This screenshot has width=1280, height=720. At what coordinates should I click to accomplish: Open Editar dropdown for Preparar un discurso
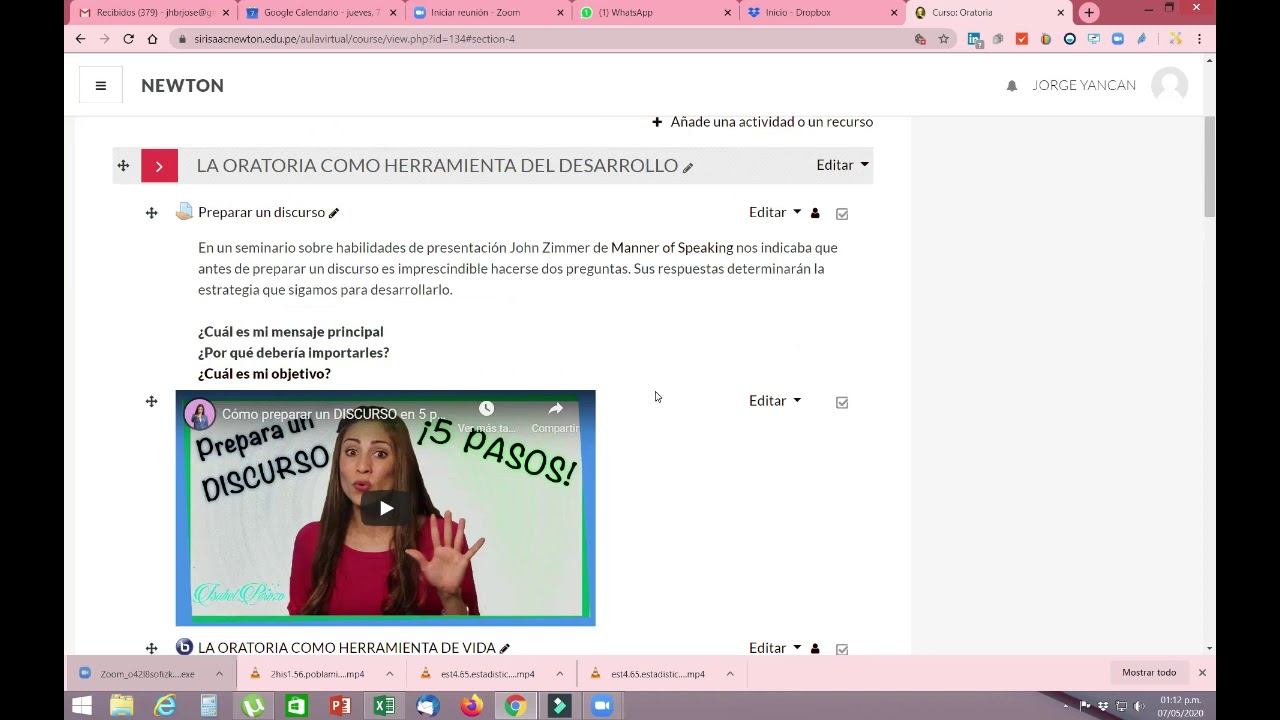click(x=775, y=212)
